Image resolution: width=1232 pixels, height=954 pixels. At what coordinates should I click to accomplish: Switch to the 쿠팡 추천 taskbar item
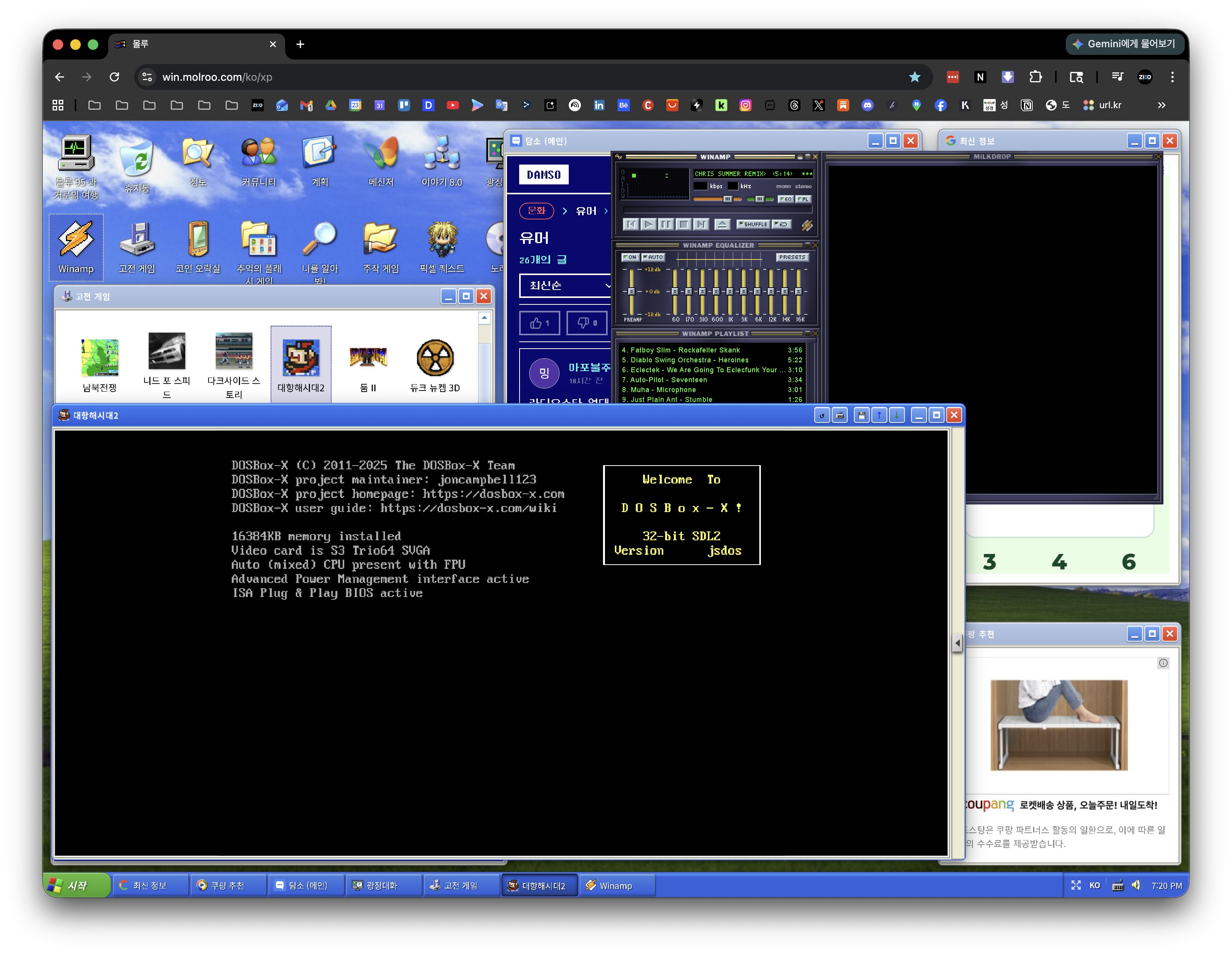[x=228, y=885]
